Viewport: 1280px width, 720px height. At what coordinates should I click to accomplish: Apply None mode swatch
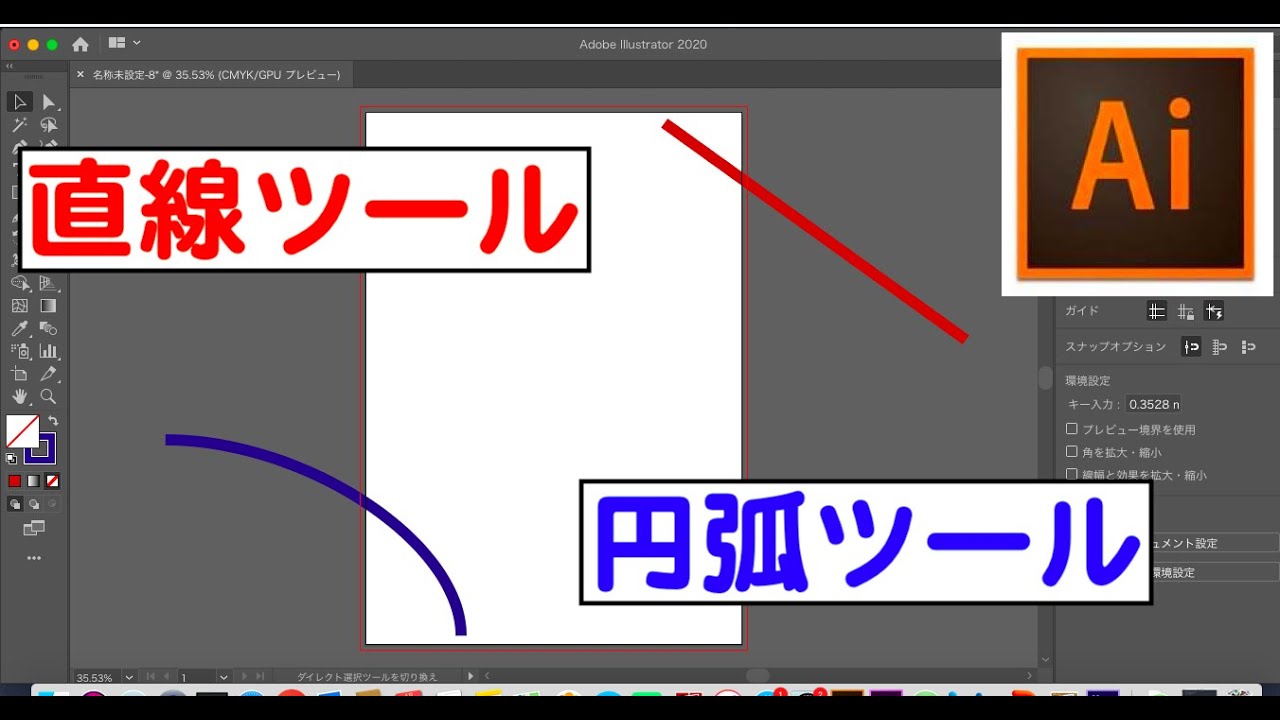pos(53,481)
